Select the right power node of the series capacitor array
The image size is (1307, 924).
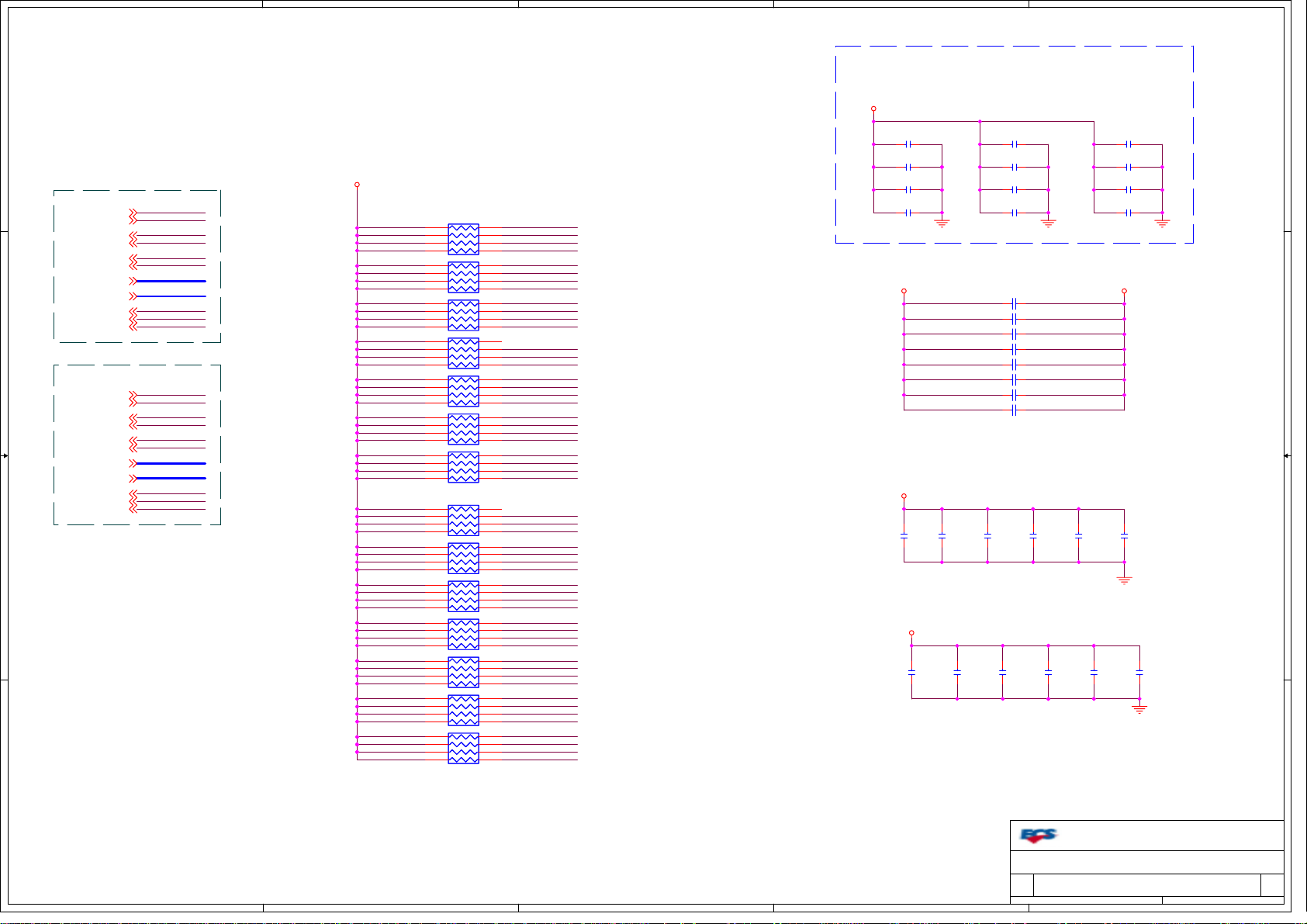click(x=1124, y=291)
